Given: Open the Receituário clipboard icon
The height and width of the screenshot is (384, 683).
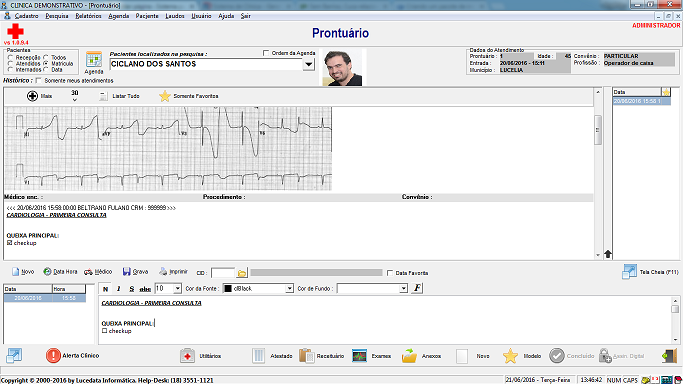Looking at the screenshot, I should (x=307, y=356).
